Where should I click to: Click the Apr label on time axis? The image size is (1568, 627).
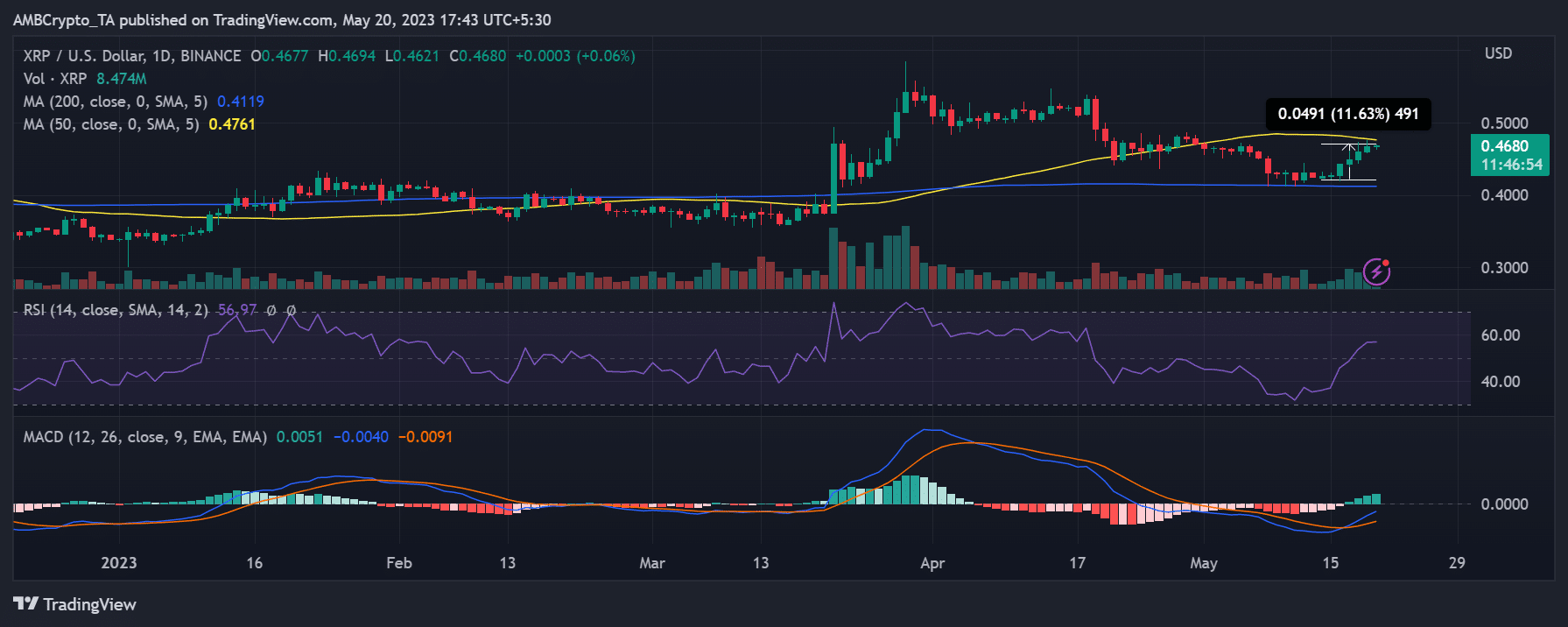pos(932,563)
